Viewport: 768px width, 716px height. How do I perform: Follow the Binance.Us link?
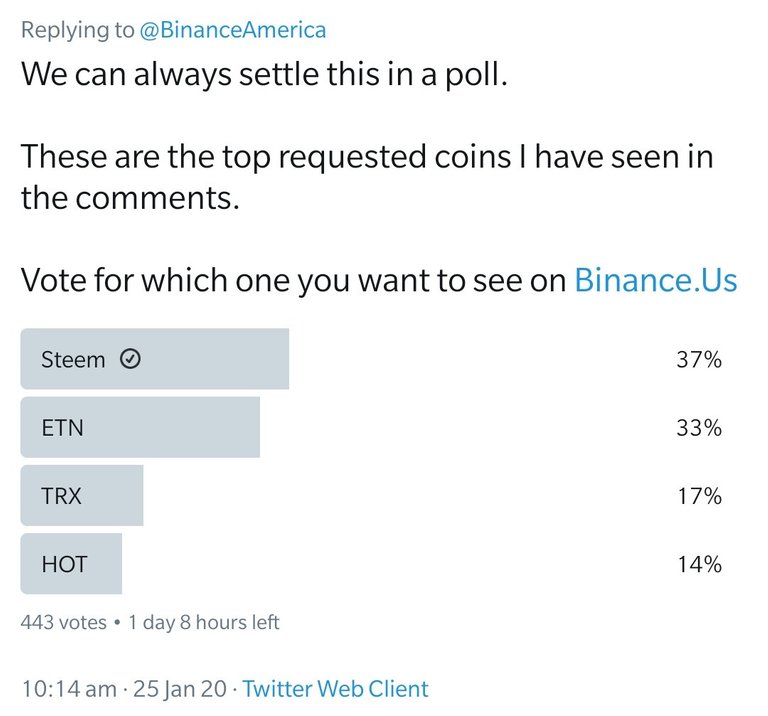point(656,280)
